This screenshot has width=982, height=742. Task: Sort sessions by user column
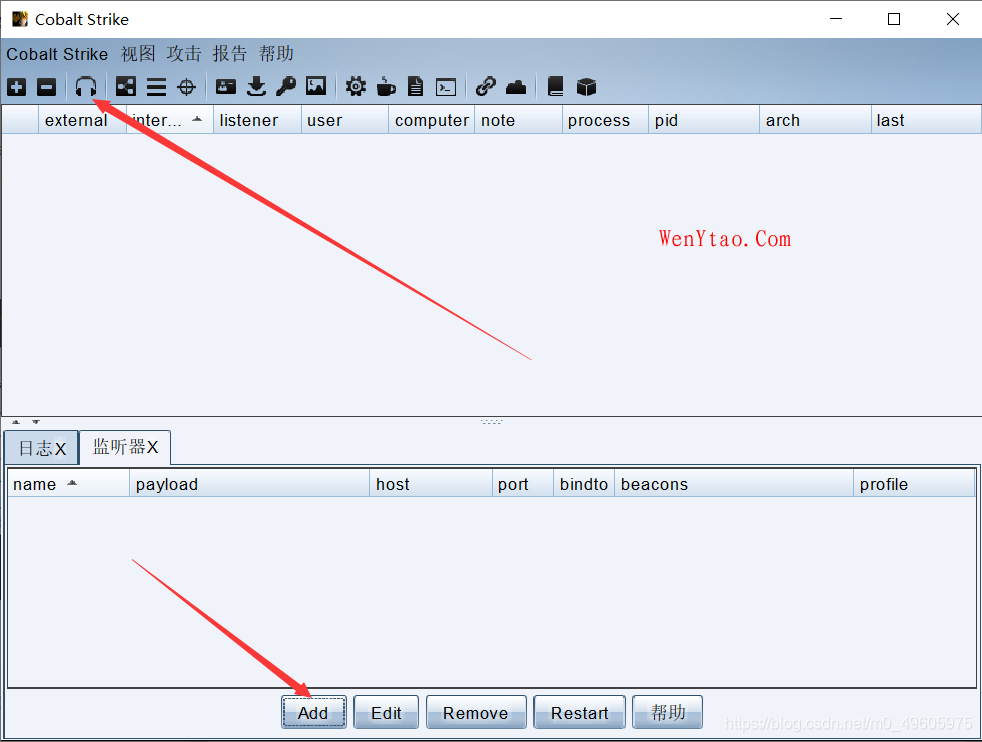344,120
